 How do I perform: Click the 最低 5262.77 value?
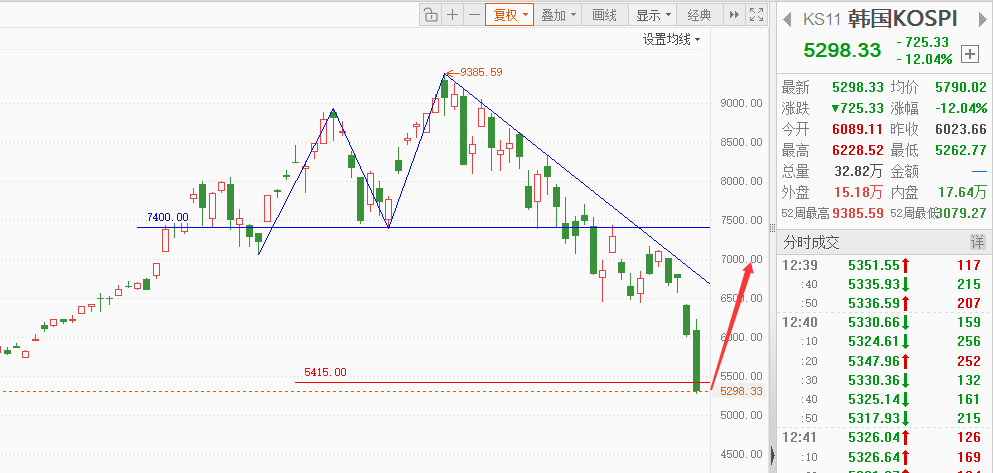tap(961, 151)
